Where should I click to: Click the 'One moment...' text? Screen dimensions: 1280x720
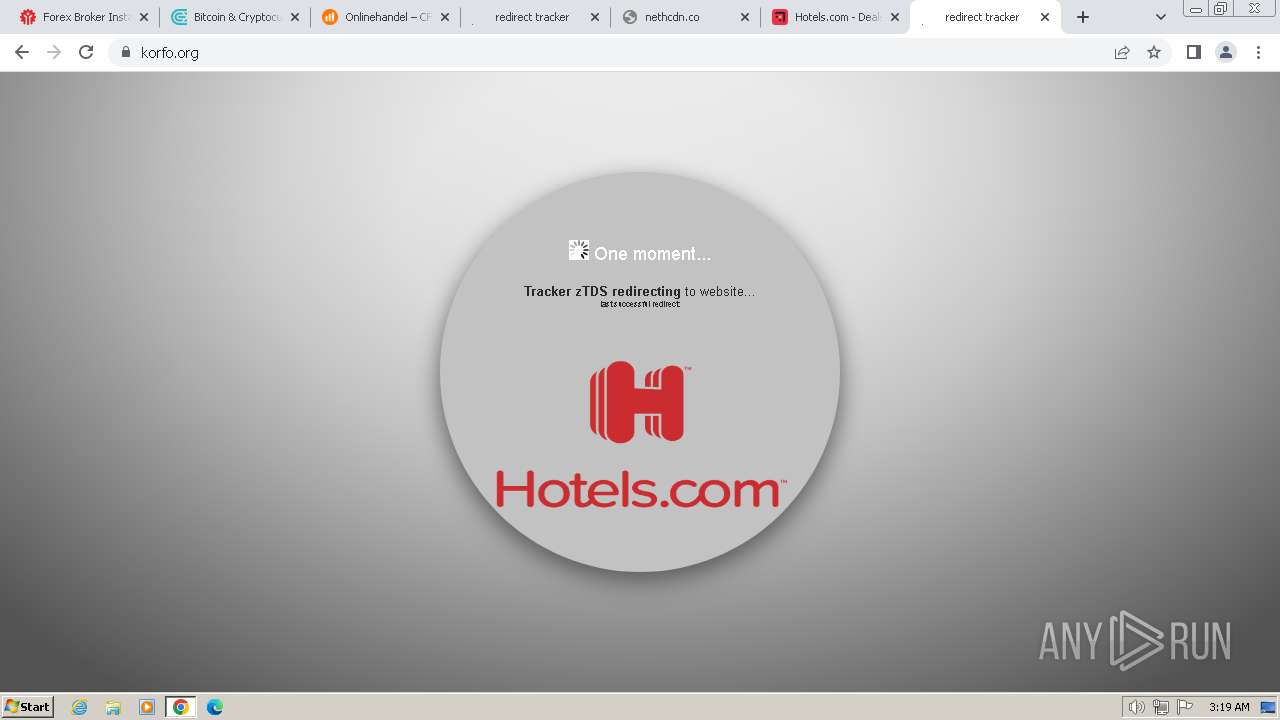tap(652, 254)
